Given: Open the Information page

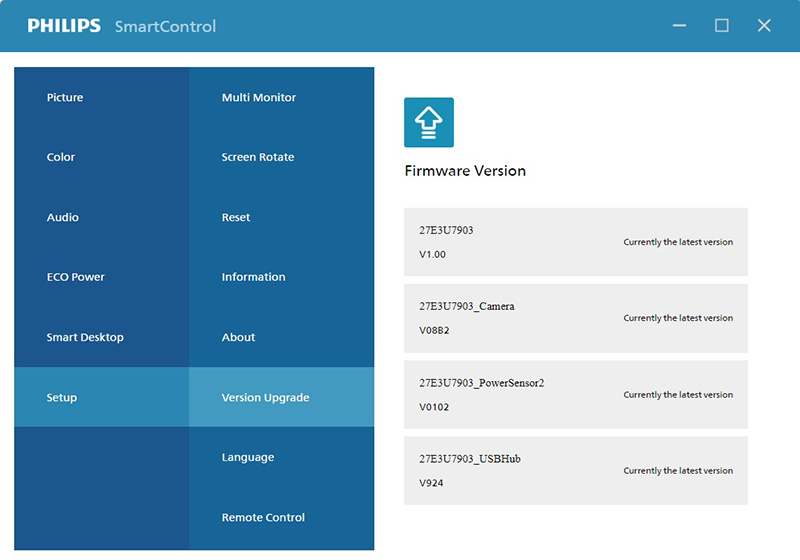Looking at the screenshot, I should (253, 278).
